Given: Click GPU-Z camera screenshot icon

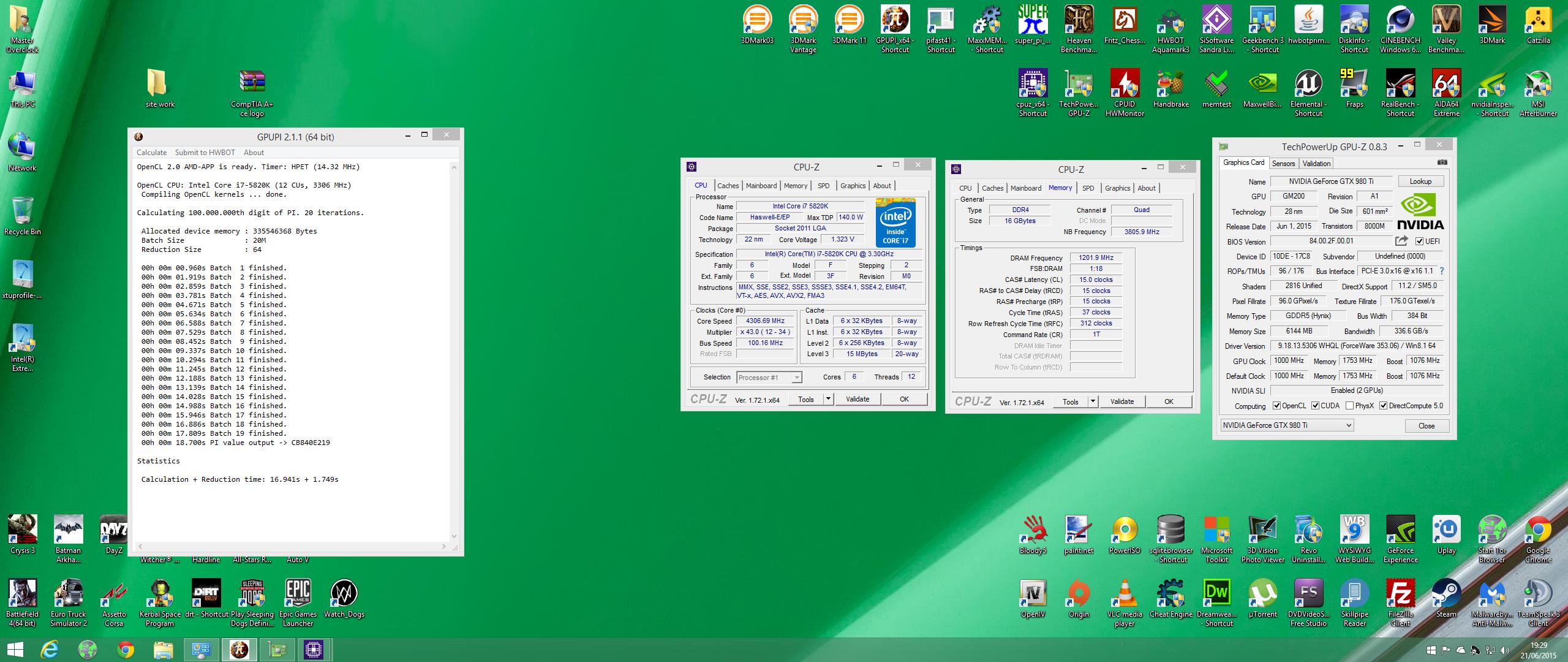Looking at the screenshot, I should [x=1442, y=162].
